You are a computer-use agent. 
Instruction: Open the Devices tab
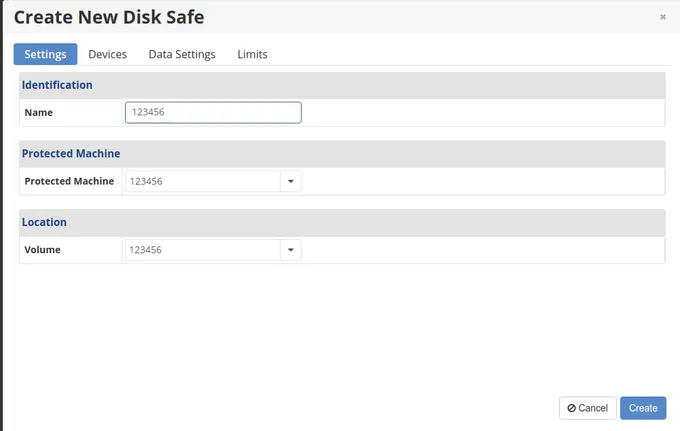(x=108, y=54)
